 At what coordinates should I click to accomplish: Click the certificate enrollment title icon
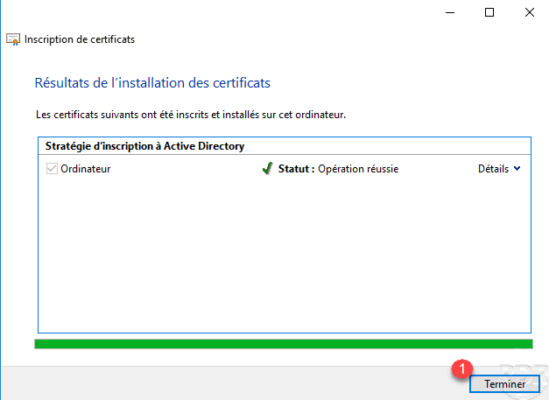click(x=13, y=39)
